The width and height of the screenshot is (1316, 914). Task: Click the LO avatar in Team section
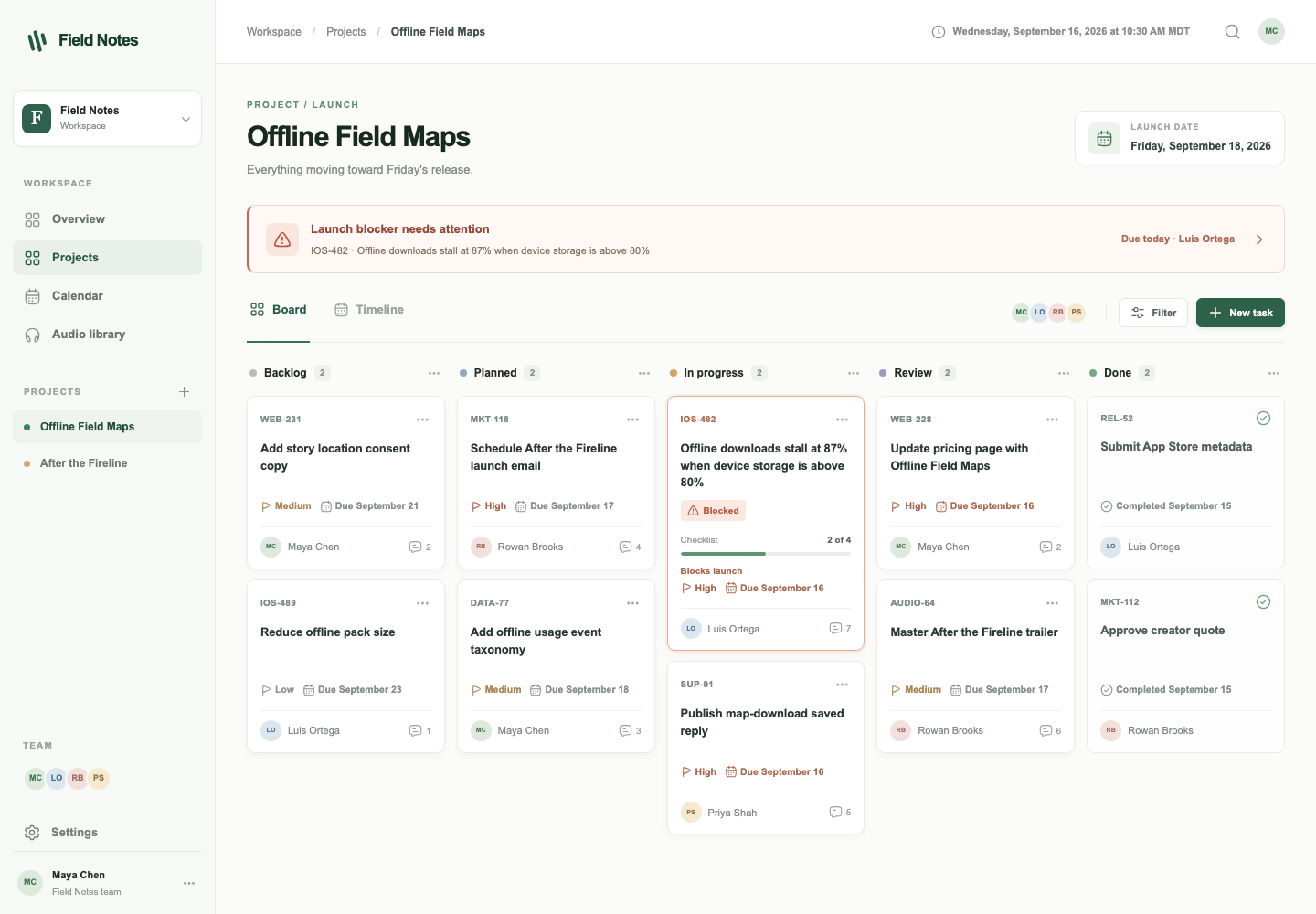pos(57,779)
